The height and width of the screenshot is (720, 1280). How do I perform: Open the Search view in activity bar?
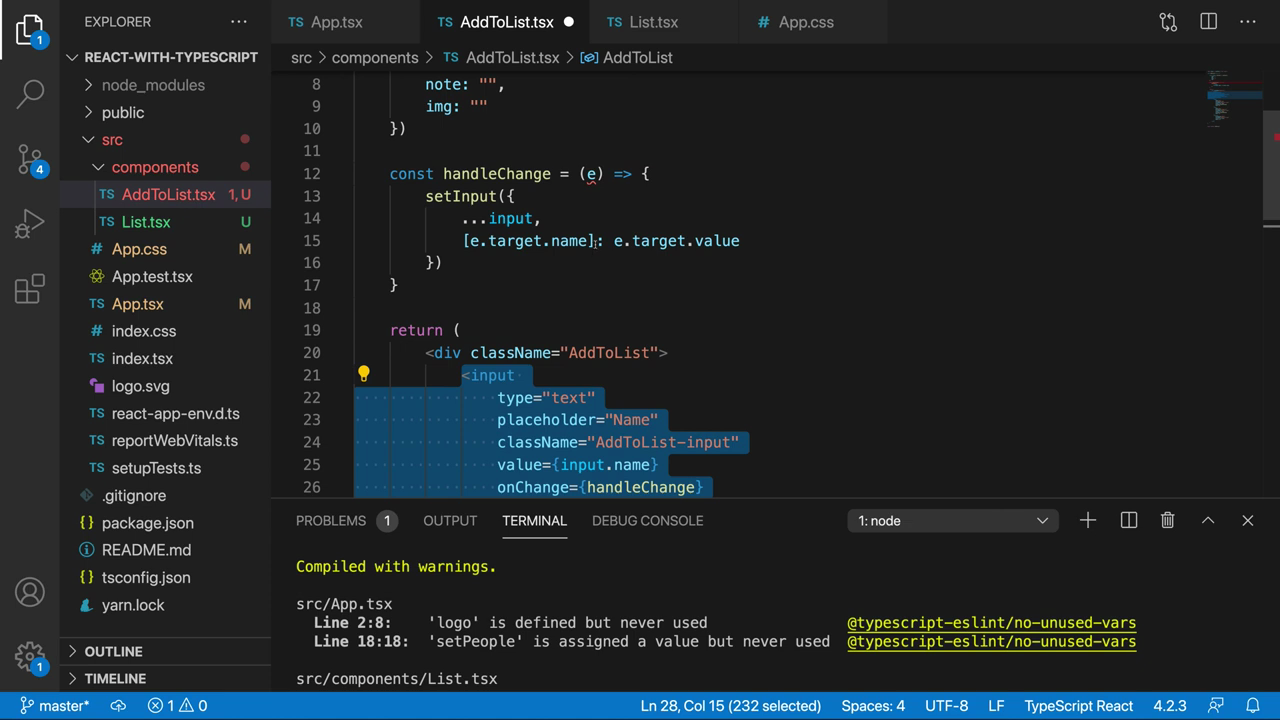(x=30, y=94)
